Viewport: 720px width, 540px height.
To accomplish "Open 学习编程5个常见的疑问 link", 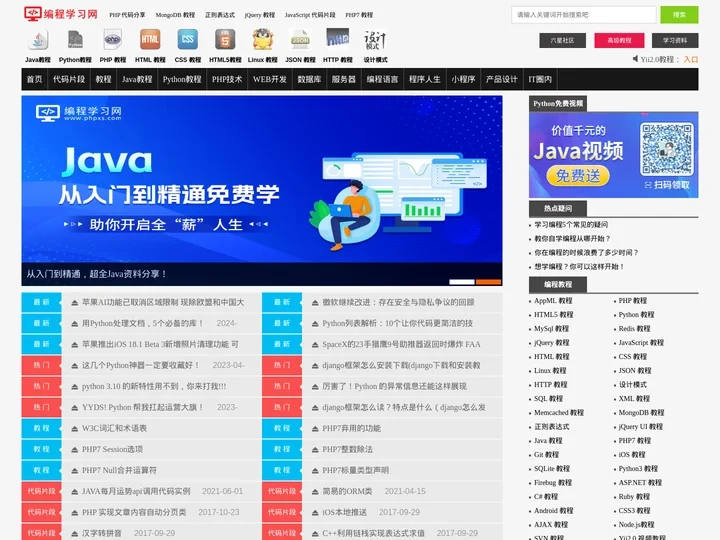I will click(x=571, y=225).
